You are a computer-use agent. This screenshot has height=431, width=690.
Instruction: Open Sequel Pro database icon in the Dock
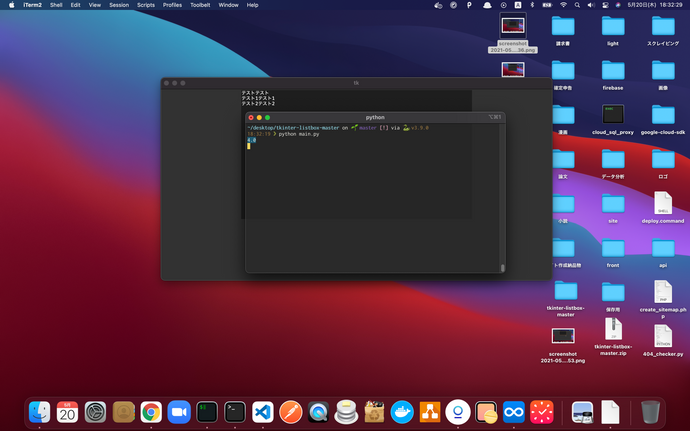tap(346, 413)
